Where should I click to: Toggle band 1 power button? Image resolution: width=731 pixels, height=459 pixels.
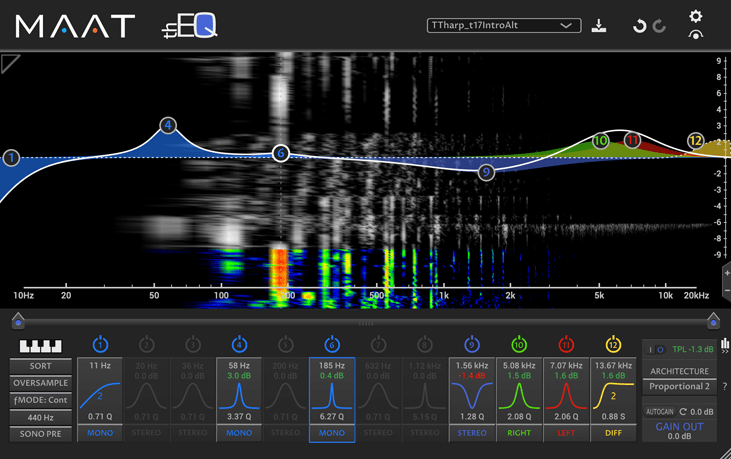click(100, 345)
